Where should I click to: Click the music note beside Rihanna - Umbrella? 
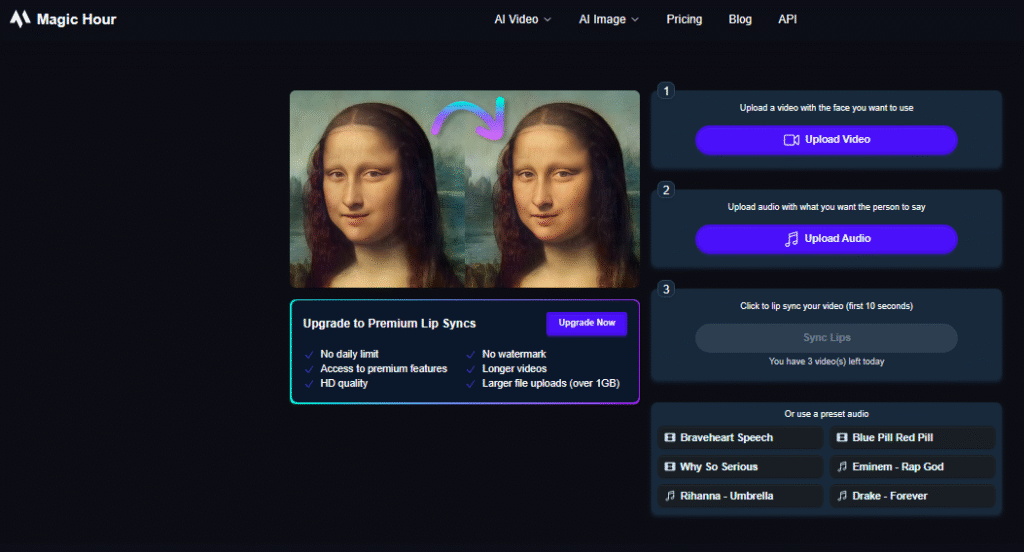tap(669, 496)
